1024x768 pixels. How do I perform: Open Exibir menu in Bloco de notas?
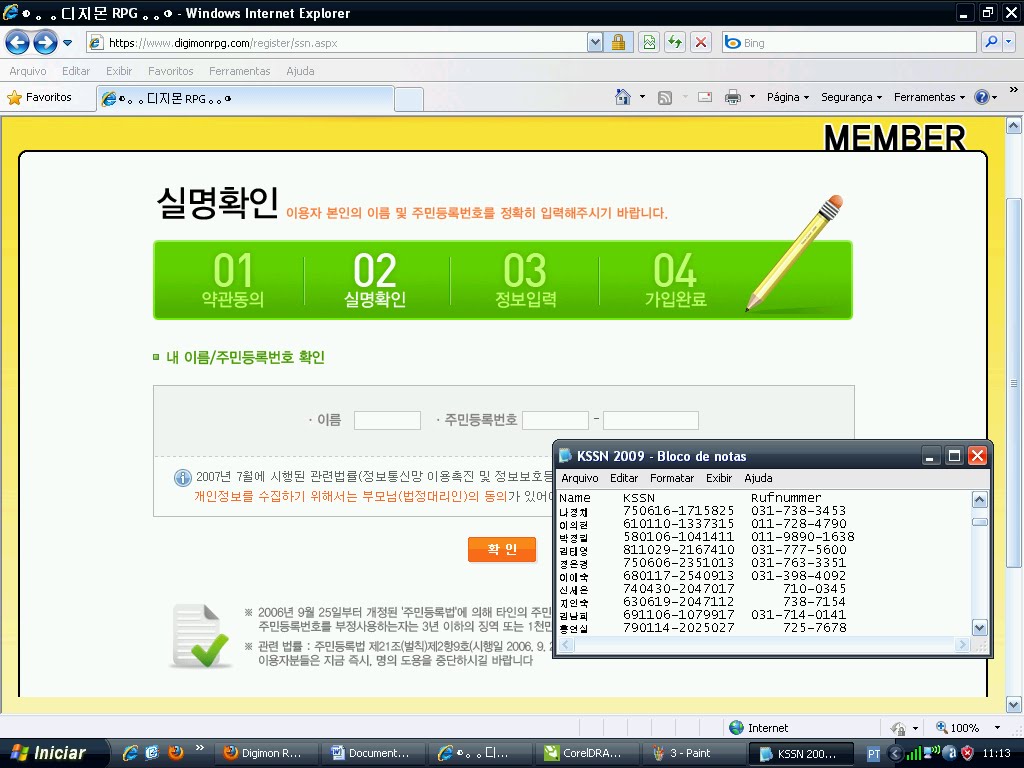pyautogui.click(x=719, y=478)
